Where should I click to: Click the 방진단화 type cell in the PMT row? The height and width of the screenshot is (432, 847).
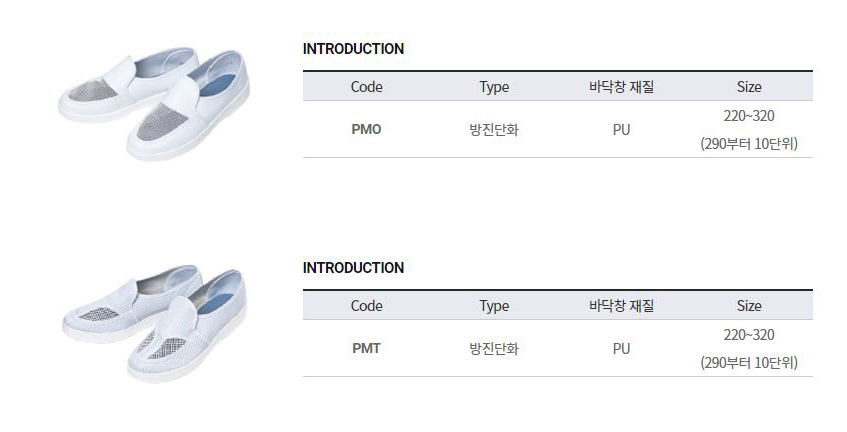pyautogui.click(x=494, y=349)
